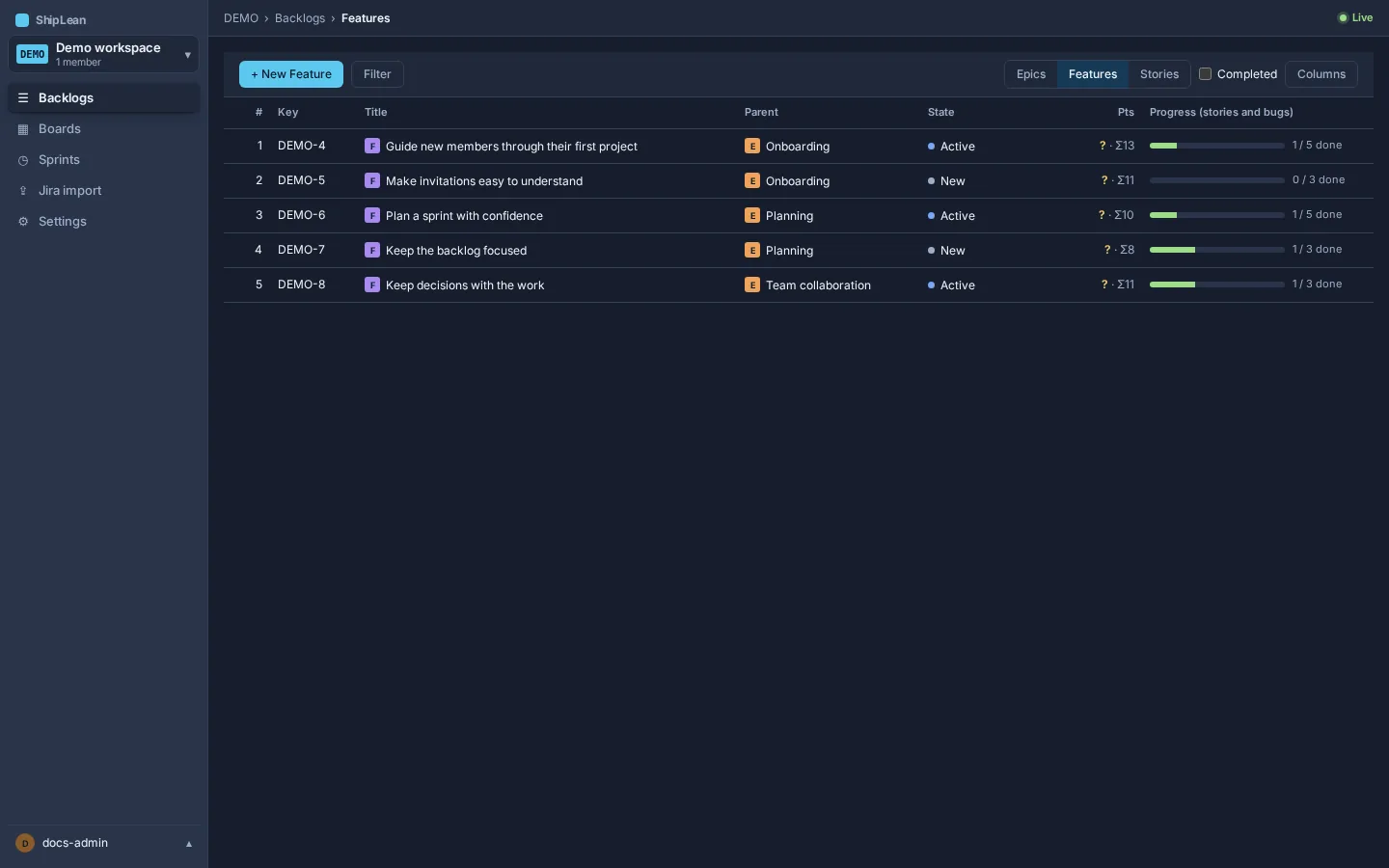Click epic icon in DEMO-7 Planning parent cell

coord(752,250)
